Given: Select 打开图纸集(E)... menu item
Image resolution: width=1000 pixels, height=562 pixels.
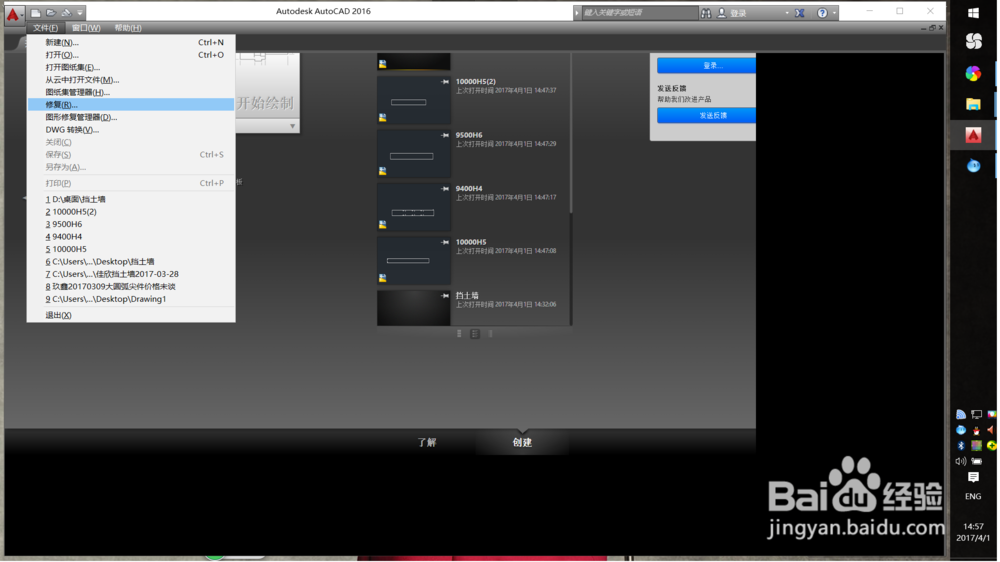Looking at the screenshot, I should [x=131, y=68].
